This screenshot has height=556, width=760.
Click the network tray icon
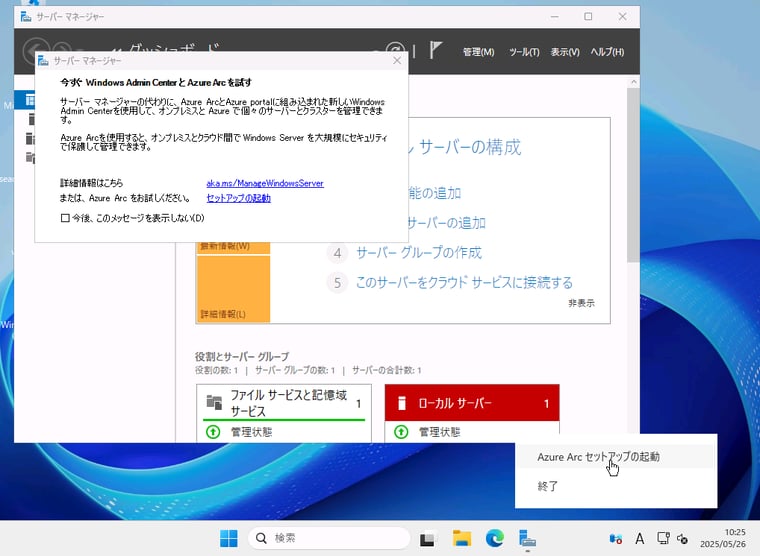[x=663, y=538]
